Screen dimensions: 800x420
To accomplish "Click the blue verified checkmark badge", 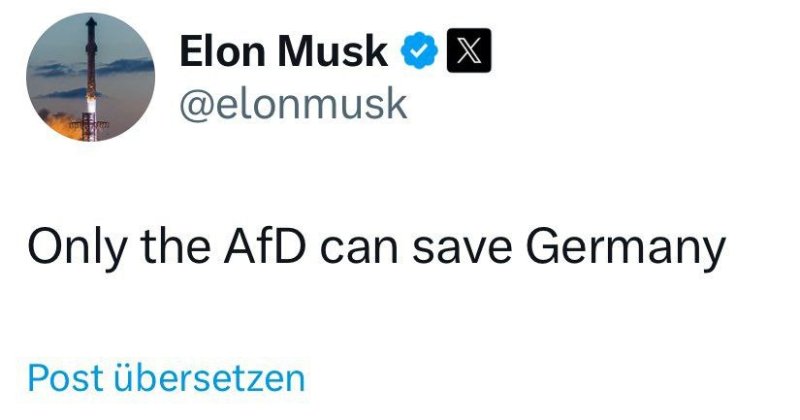I will coord(418,51).
